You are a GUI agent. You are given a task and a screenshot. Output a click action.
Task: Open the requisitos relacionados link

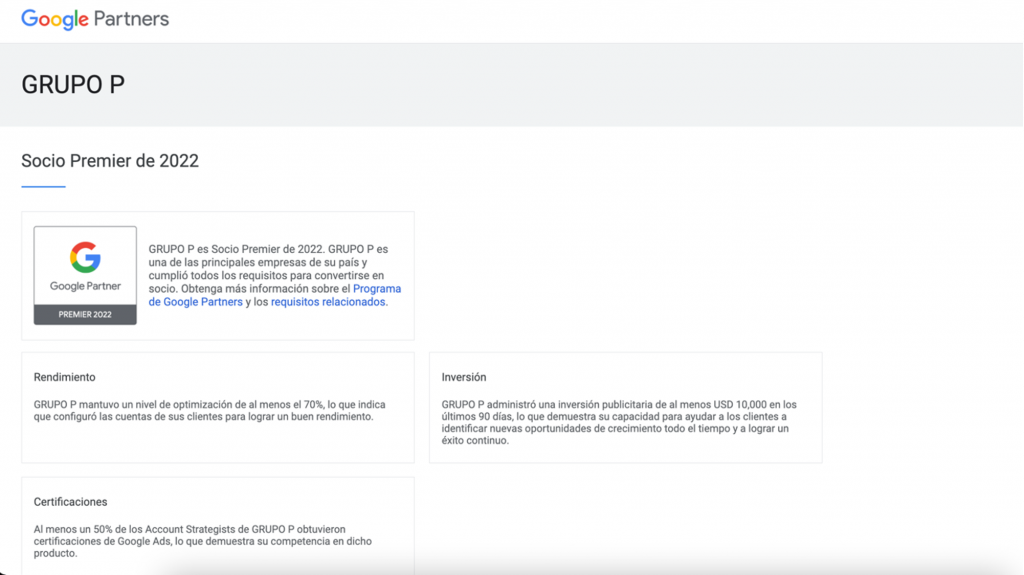click(328, 302)
